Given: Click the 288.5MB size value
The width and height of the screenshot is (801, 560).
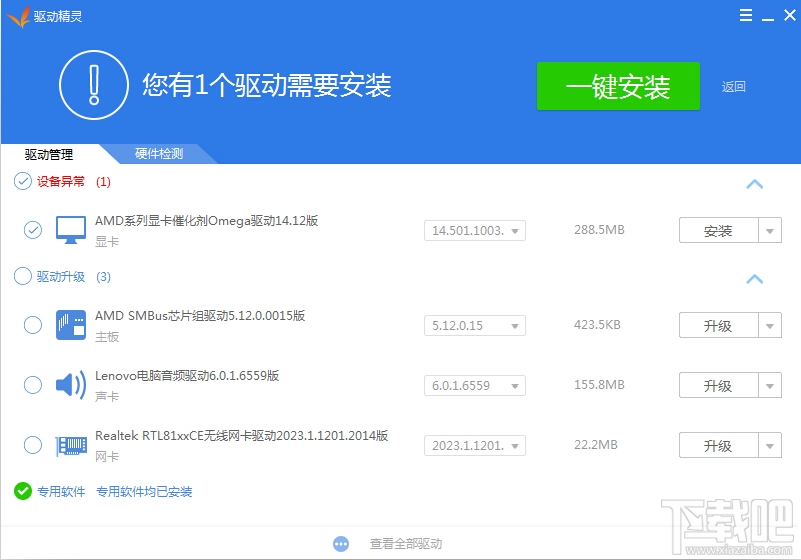Looking at the screenshot, I should tap(599, 230).
